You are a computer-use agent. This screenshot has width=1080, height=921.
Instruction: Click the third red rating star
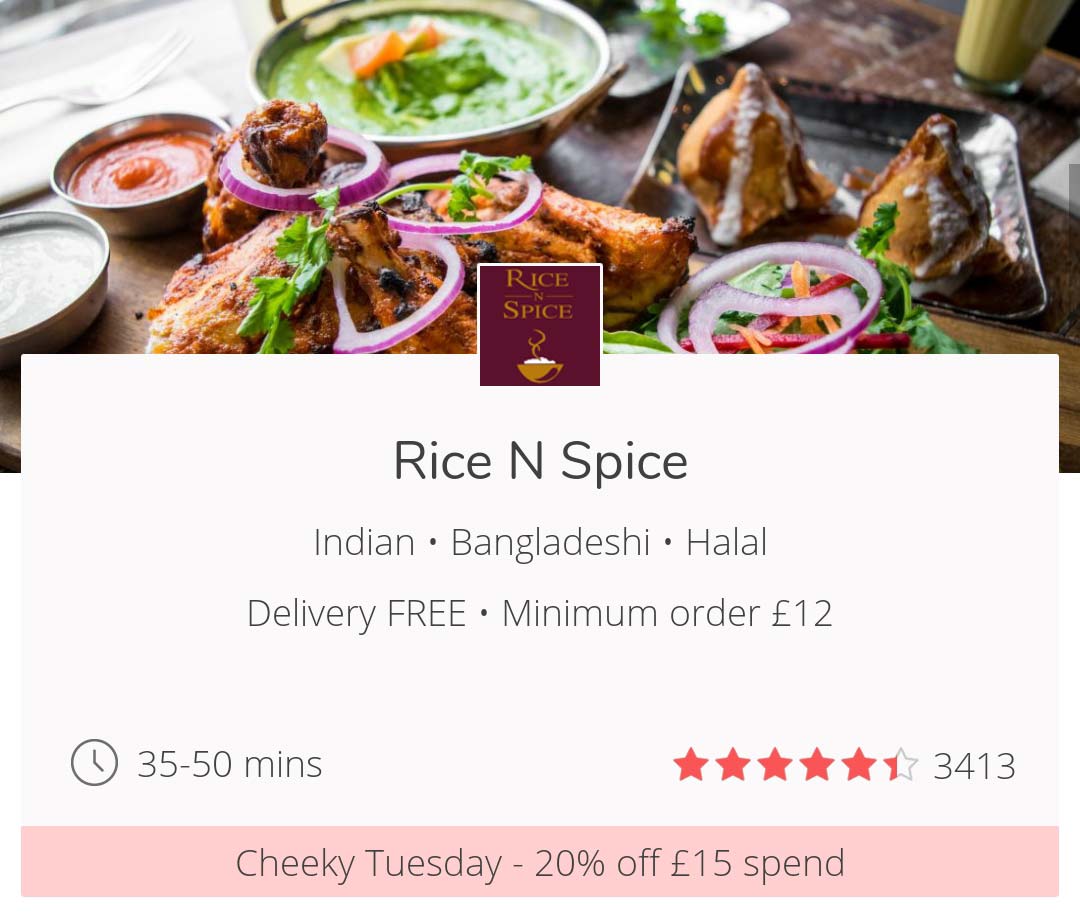[775, 764]
